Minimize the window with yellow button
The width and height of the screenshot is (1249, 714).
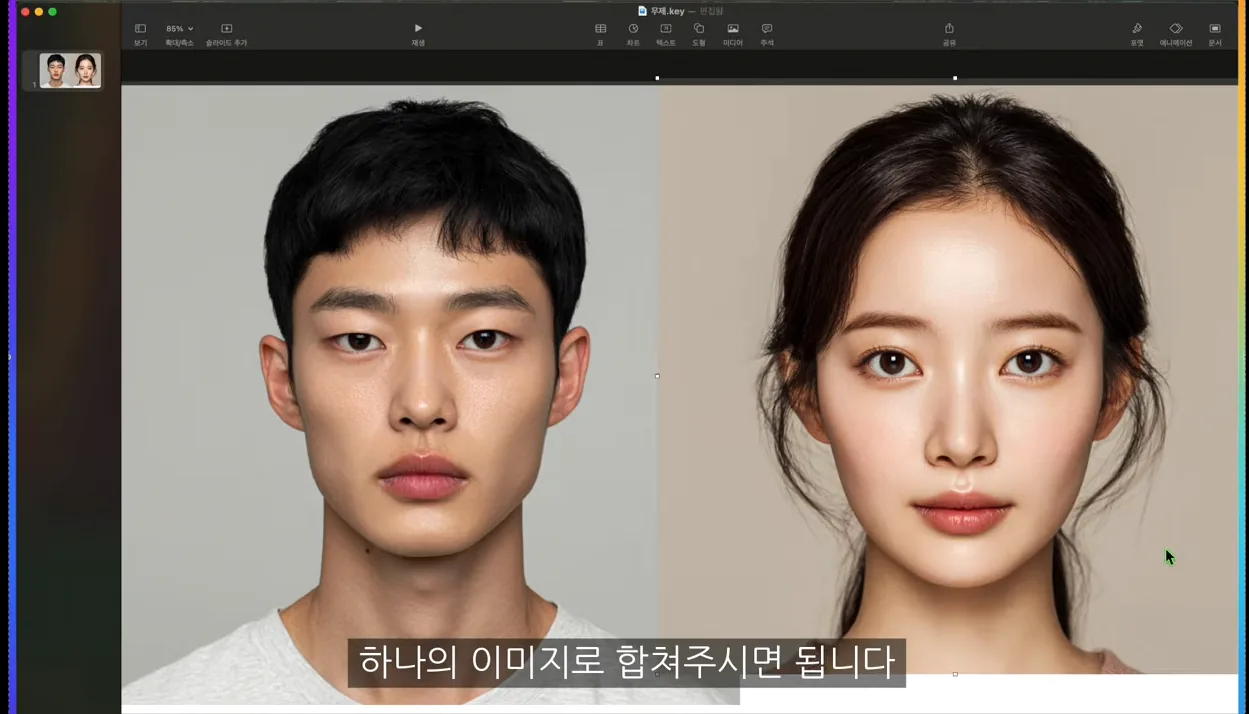pyautogui.click(x=39, y=12)
